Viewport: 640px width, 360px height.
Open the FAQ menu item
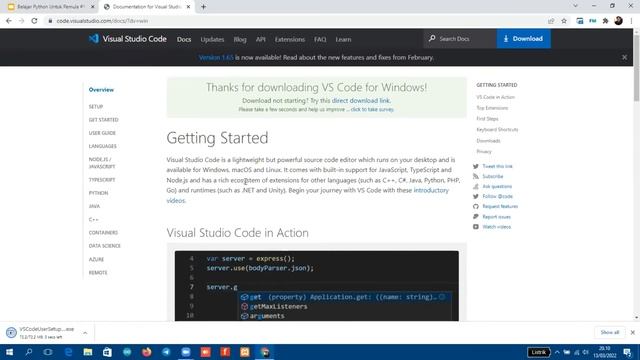tap(320, 40)
